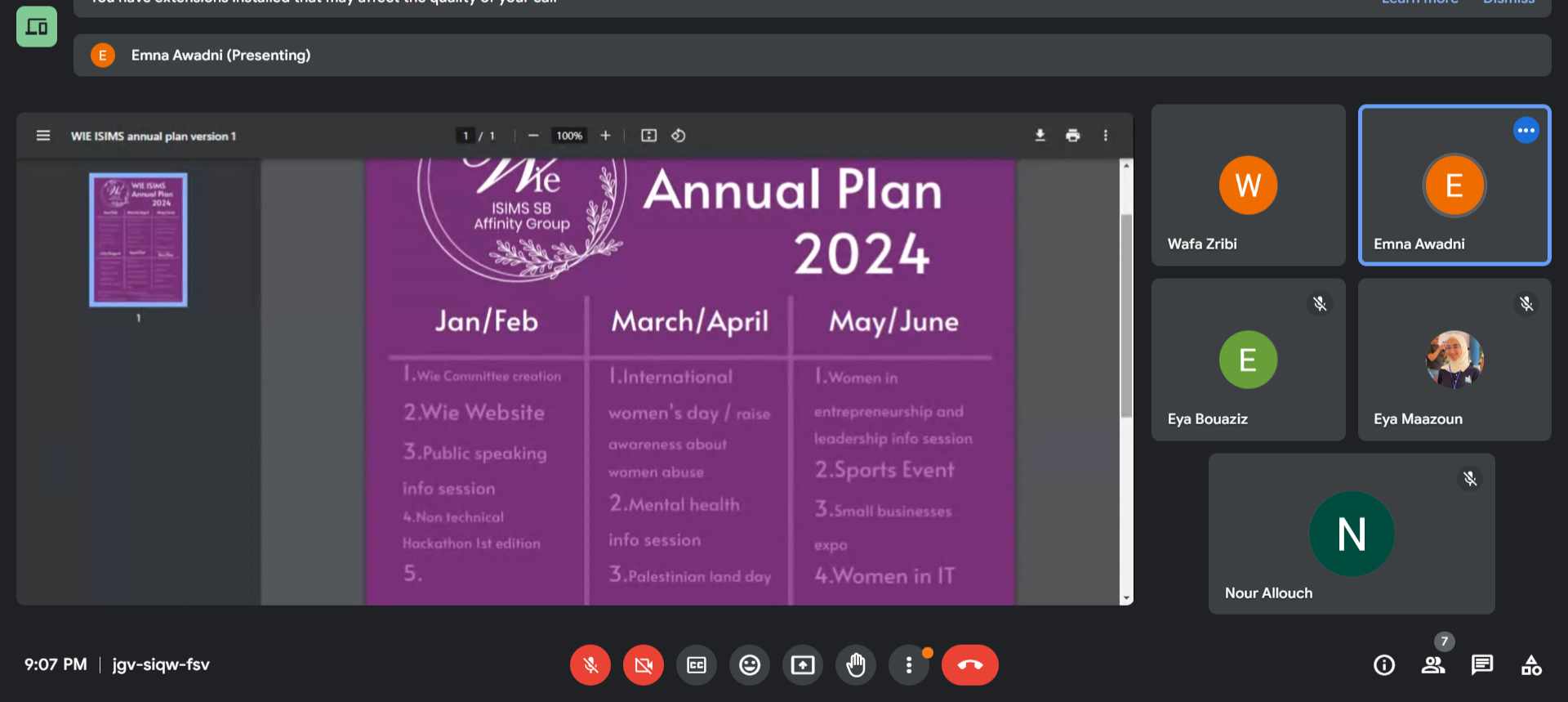The height and width of the screenshot is (702, 1568).
Task: Turn on the camera
Action: click(644, 665)
